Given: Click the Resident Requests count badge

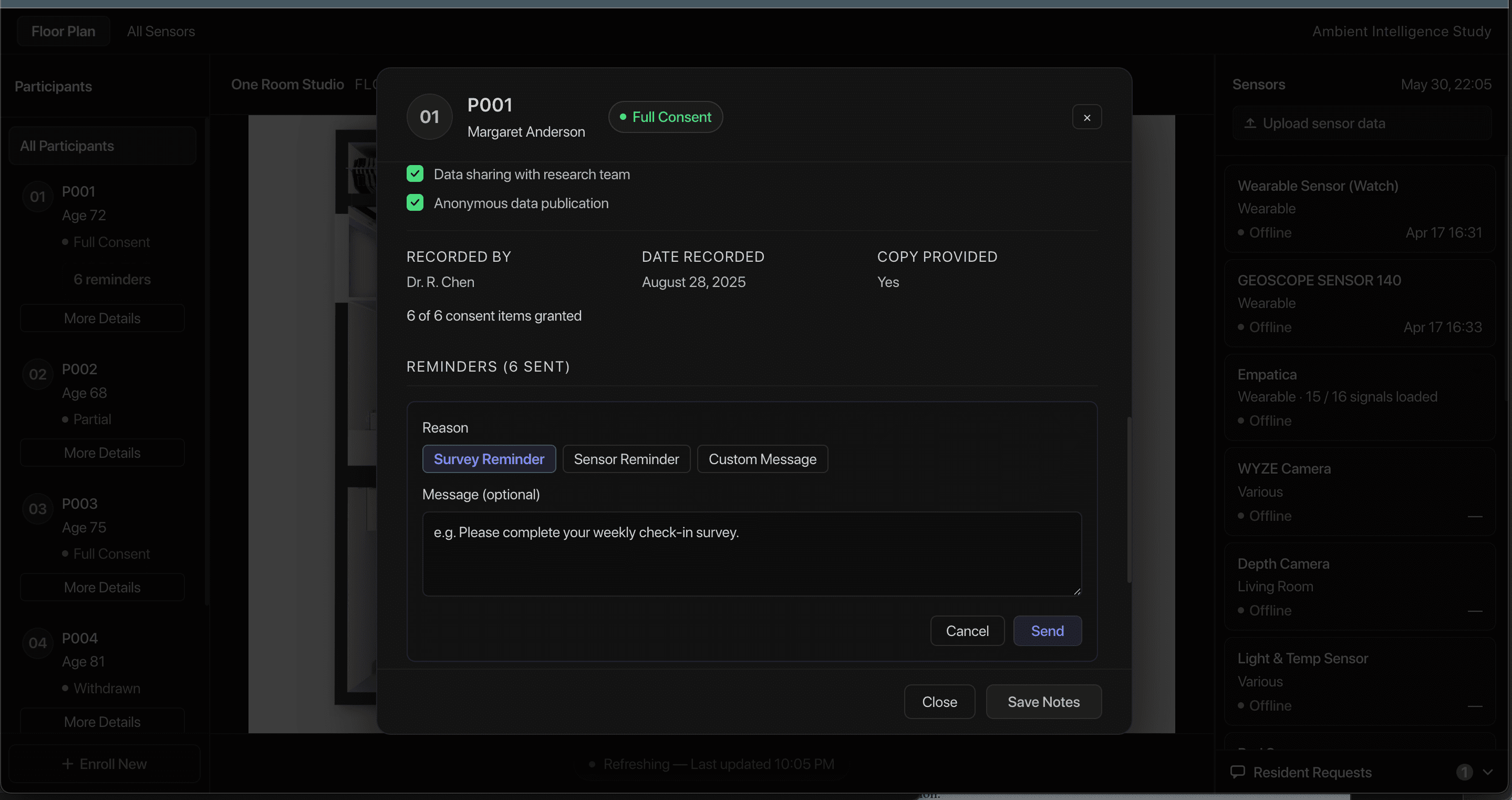Looking at the screenshot, I should click(1464, 772).
